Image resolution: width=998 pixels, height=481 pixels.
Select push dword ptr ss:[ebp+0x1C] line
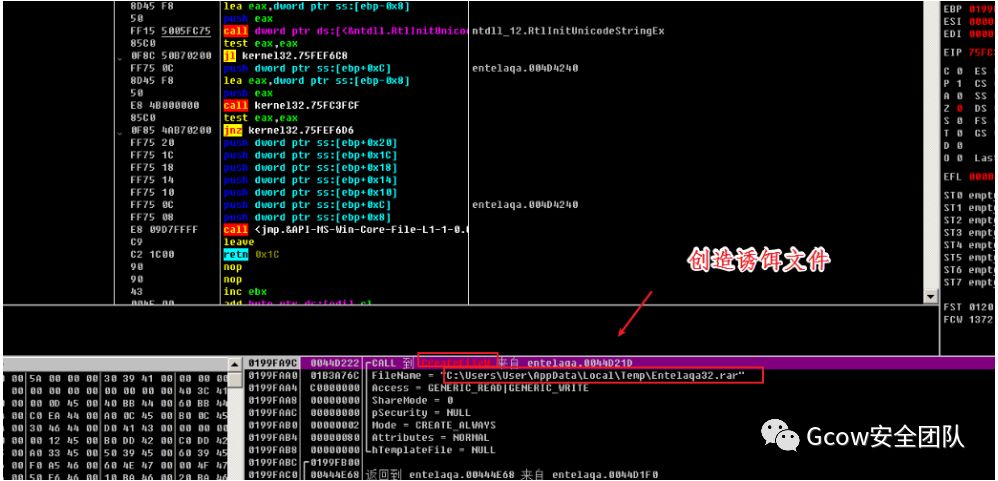tap(310, 155)
